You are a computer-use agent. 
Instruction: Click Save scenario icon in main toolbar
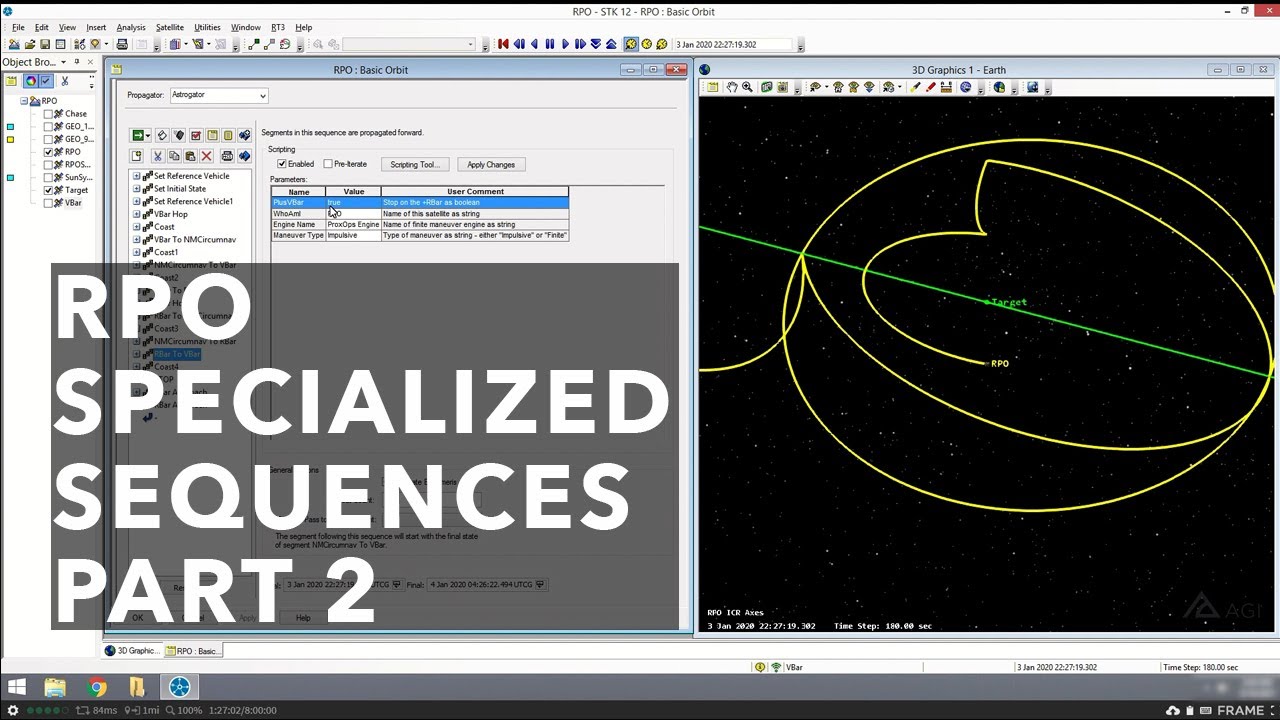pos(45,44)
